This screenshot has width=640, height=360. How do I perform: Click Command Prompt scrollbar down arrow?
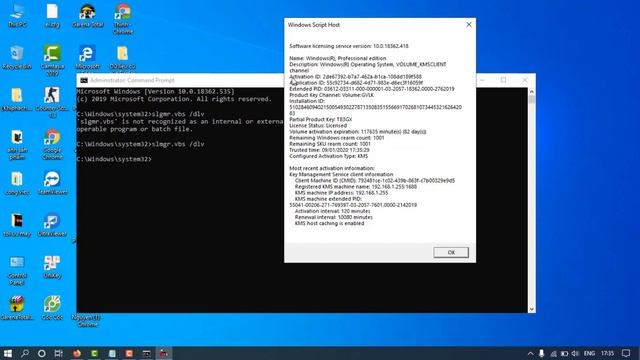[x=531, y=309]
